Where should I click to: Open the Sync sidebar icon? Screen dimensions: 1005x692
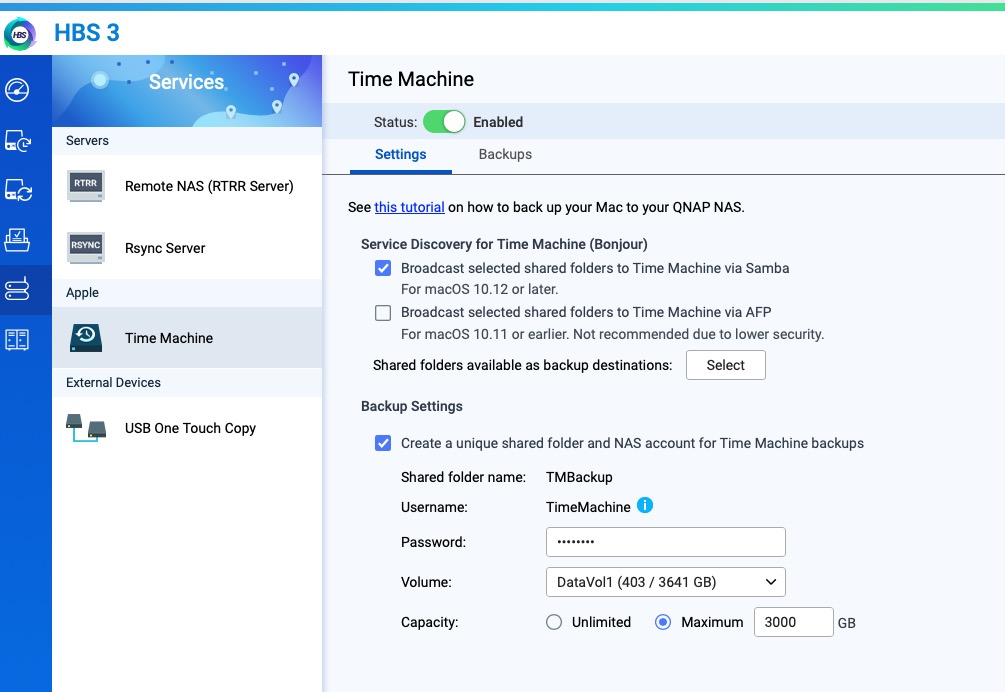click(x=17, y=190)
